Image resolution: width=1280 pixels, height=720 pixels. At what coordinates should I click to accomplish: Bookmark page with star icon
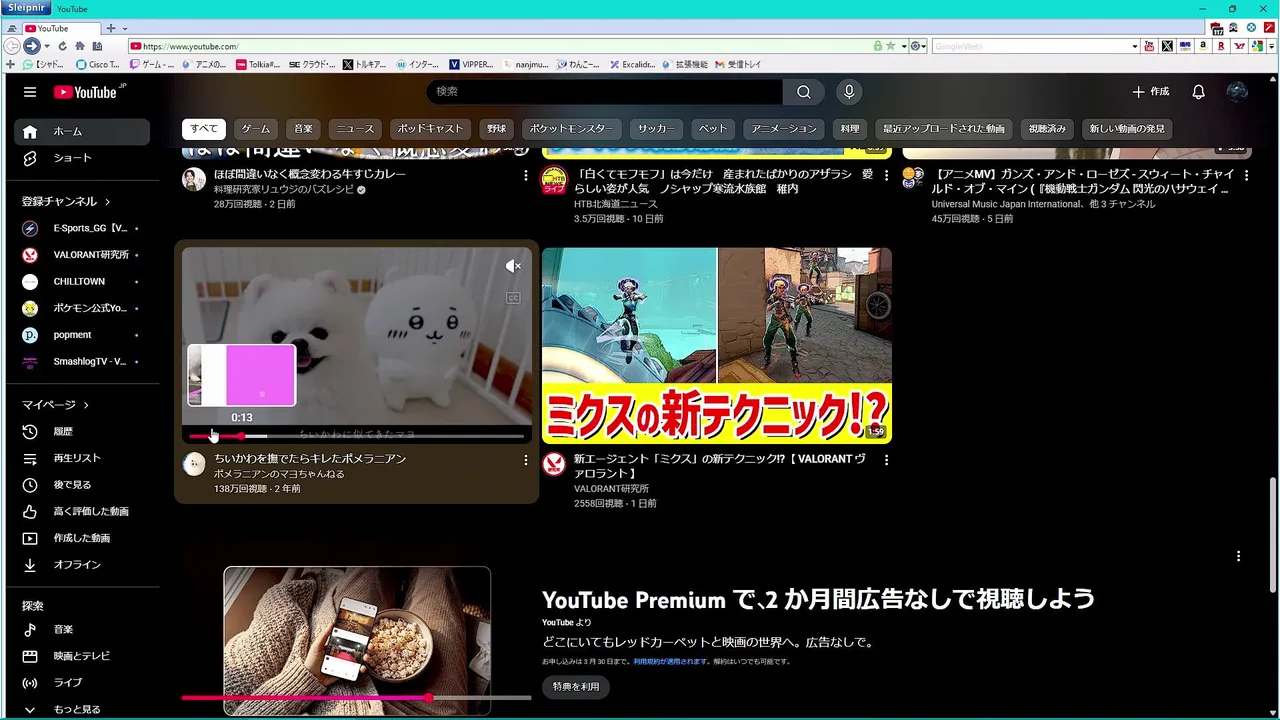click(x=890, y=46)
